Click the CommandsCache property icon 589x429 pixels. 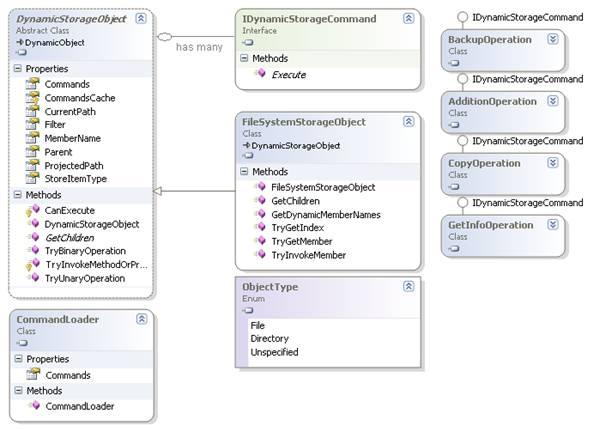32,97
